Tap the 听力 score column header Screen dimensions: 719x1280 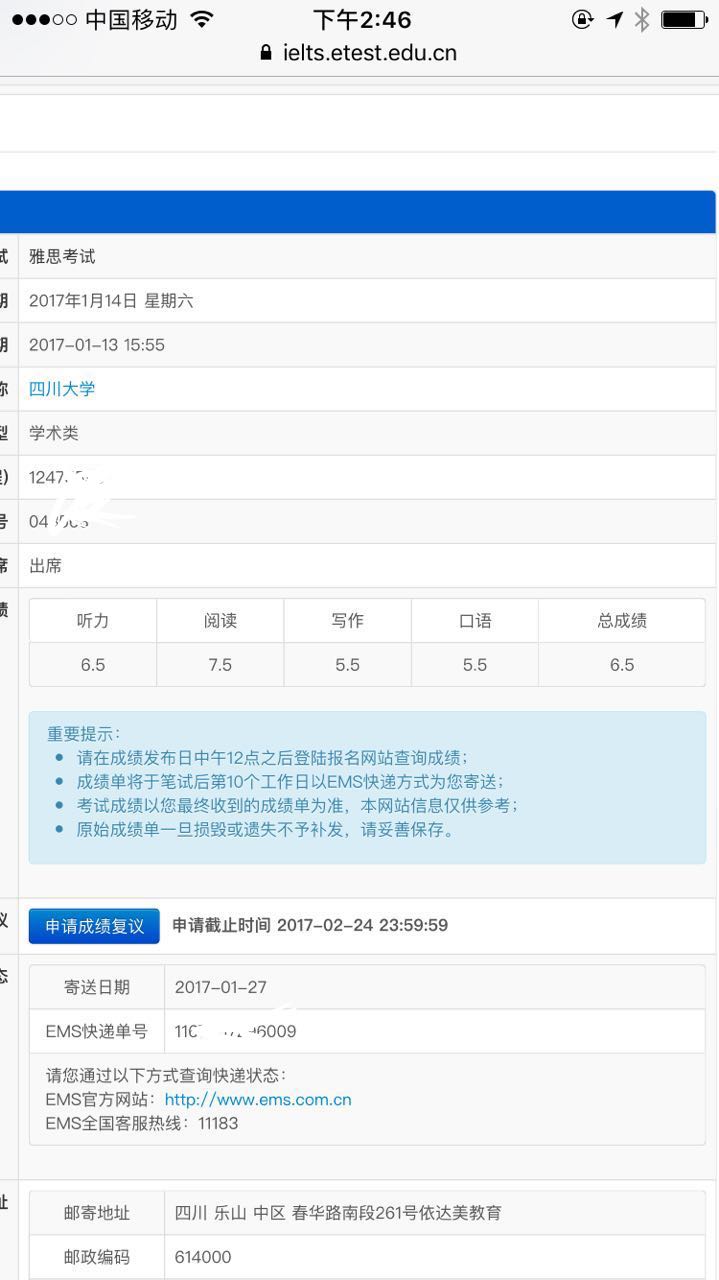[93, 621]
